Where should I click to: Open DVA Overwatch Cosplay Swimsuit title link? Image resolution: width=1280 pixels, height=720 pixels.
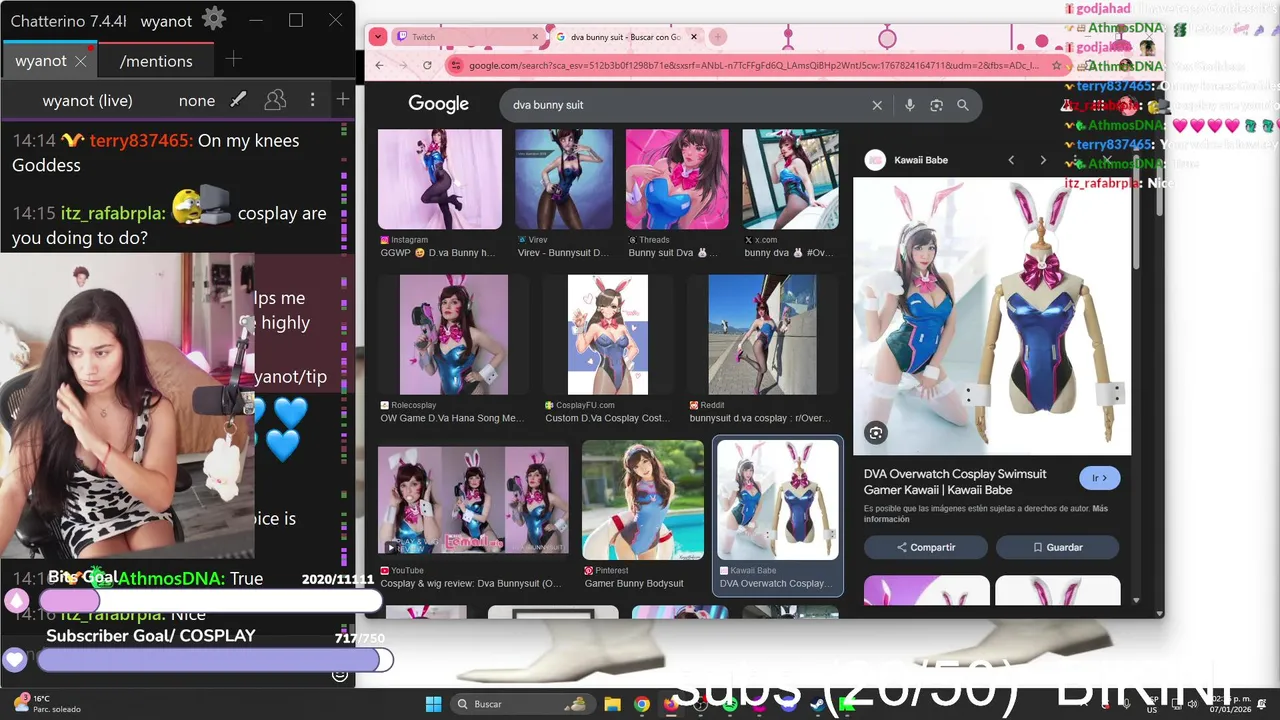(x=955, y=482)
